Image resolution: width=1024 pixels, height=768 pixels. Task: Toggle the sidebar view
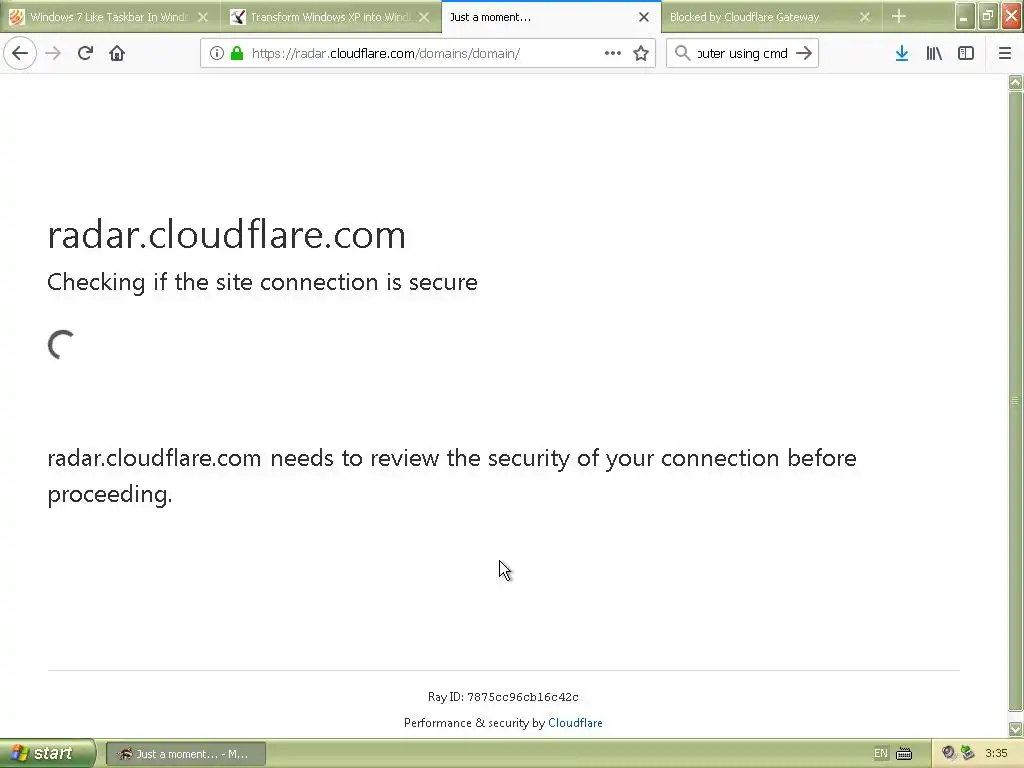tap(966, 53)
